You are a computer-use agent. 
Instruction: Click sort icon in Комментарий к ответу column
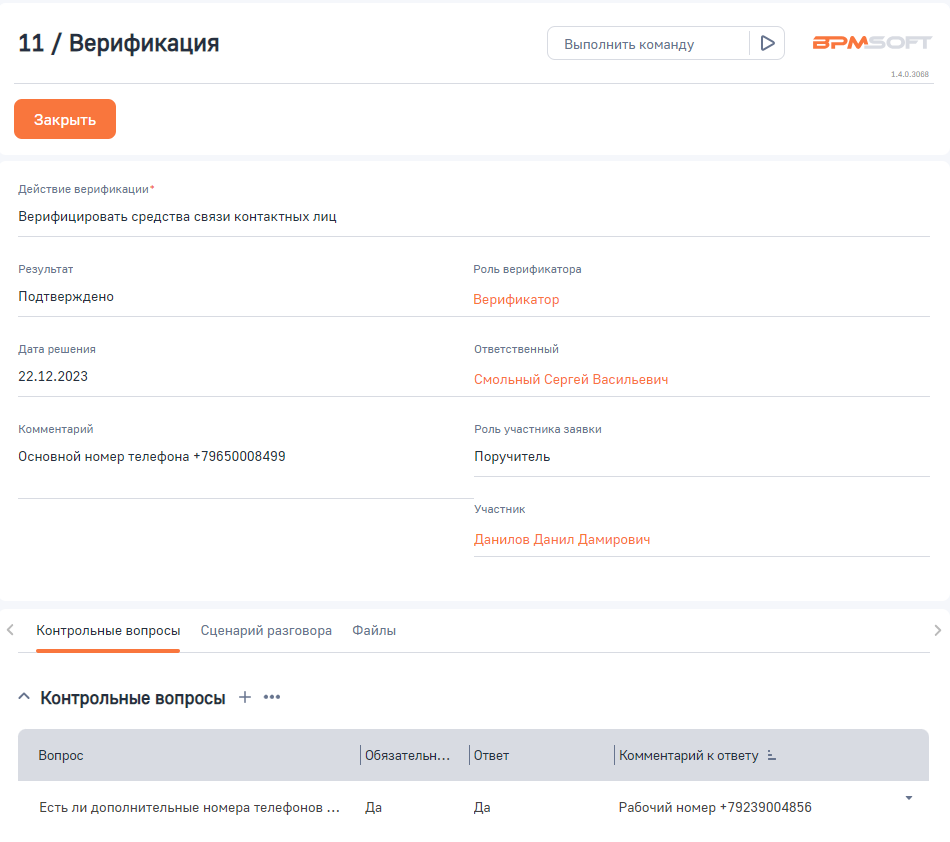pyautogui.click(x=772, y=756)
